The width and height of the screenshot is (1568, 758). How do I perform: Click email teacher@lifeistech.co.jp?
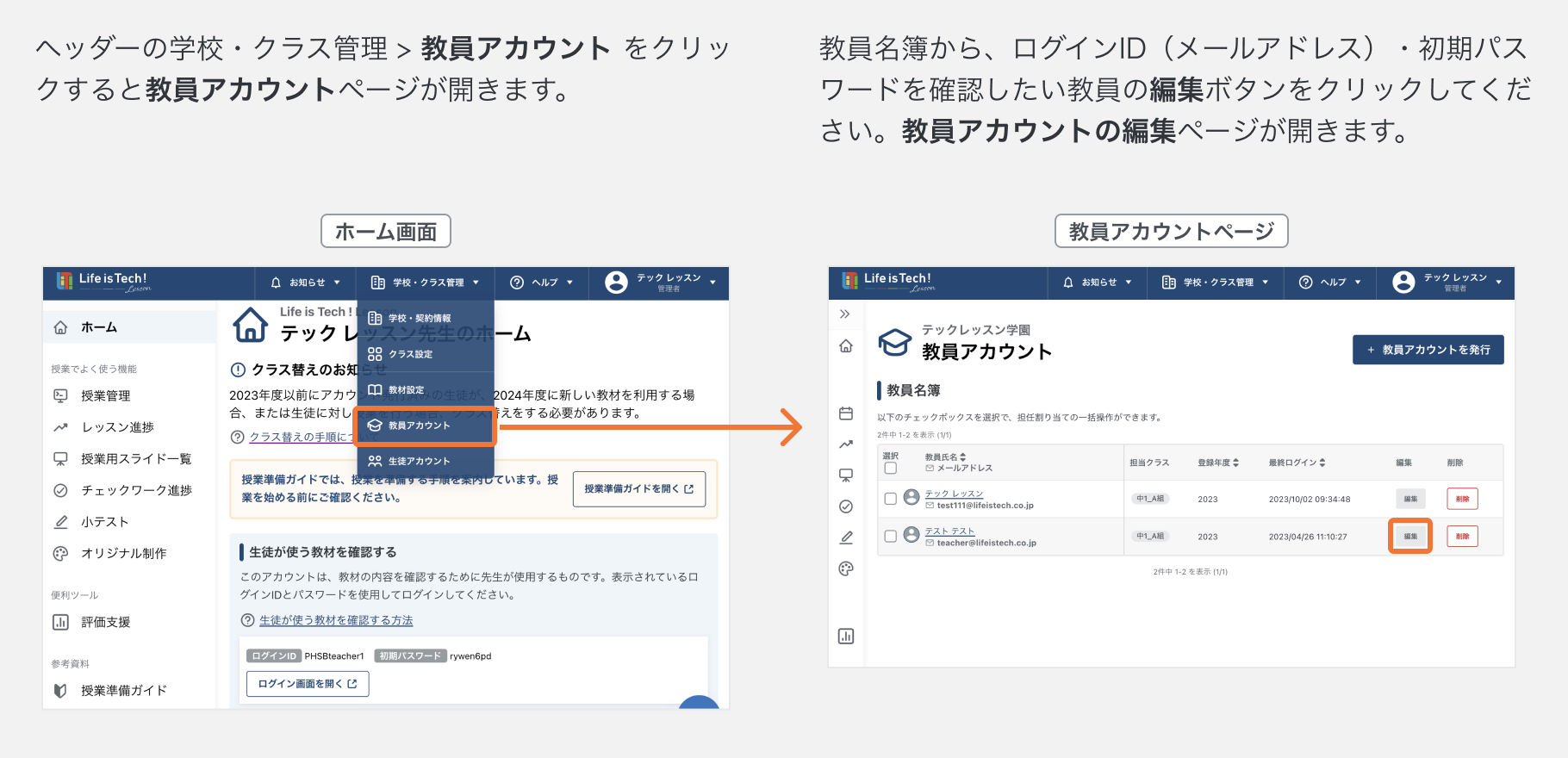[986, 543]
